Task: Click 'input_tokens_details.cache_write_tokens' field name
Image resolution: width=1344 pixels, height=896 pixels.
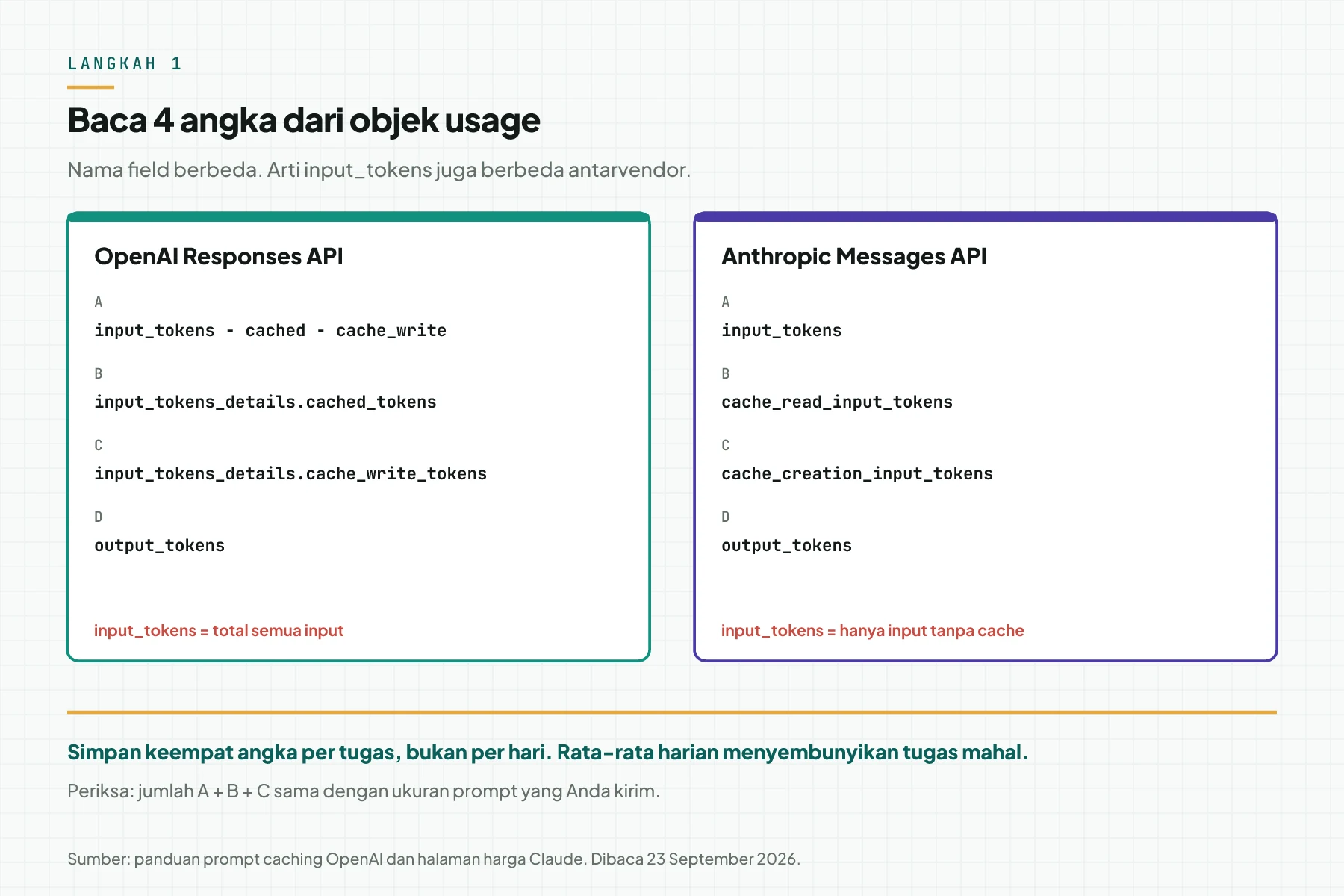Action: (x=290, y=473)
